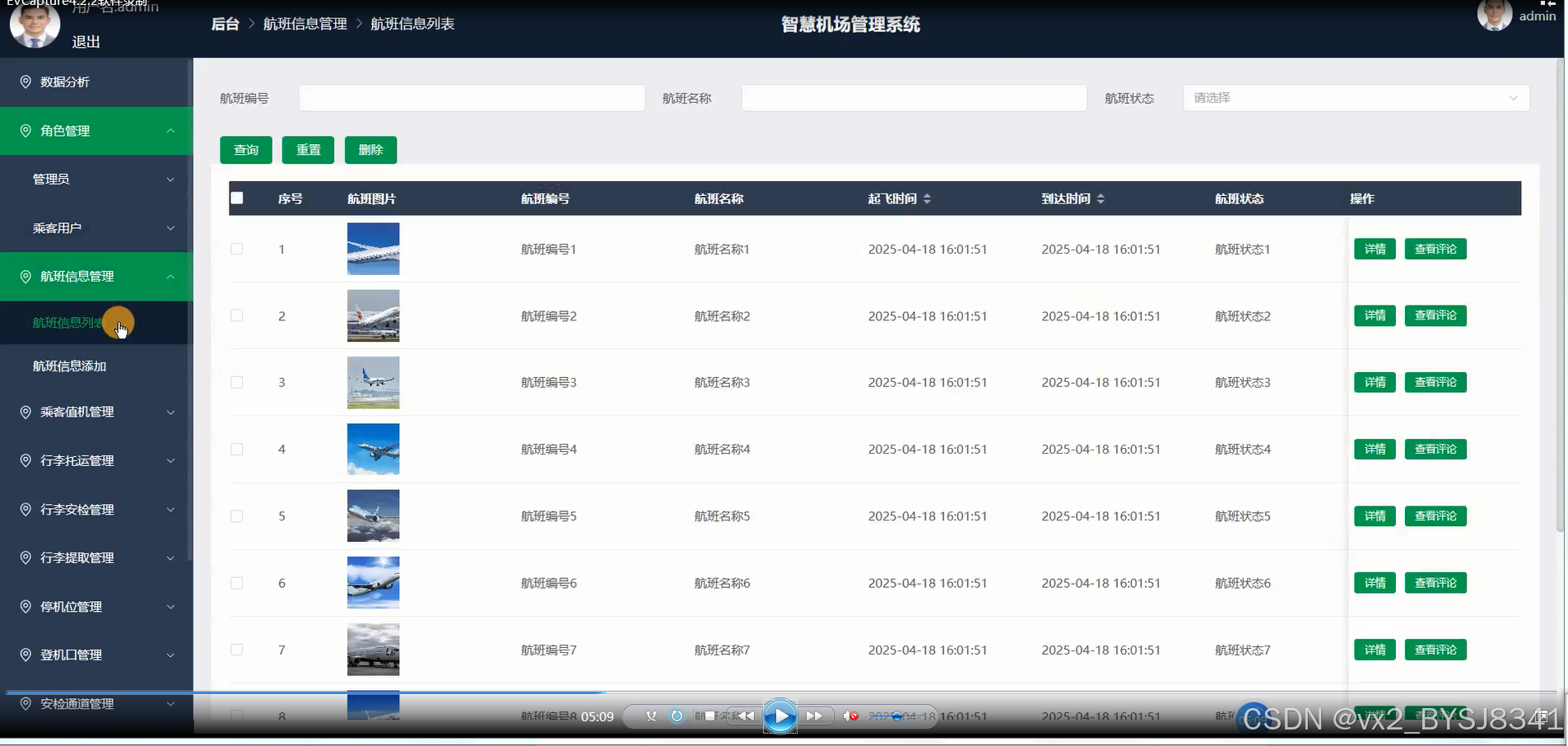Click the video progress bar above player controls
1568x746 pixels.
[x=782, y=693]
